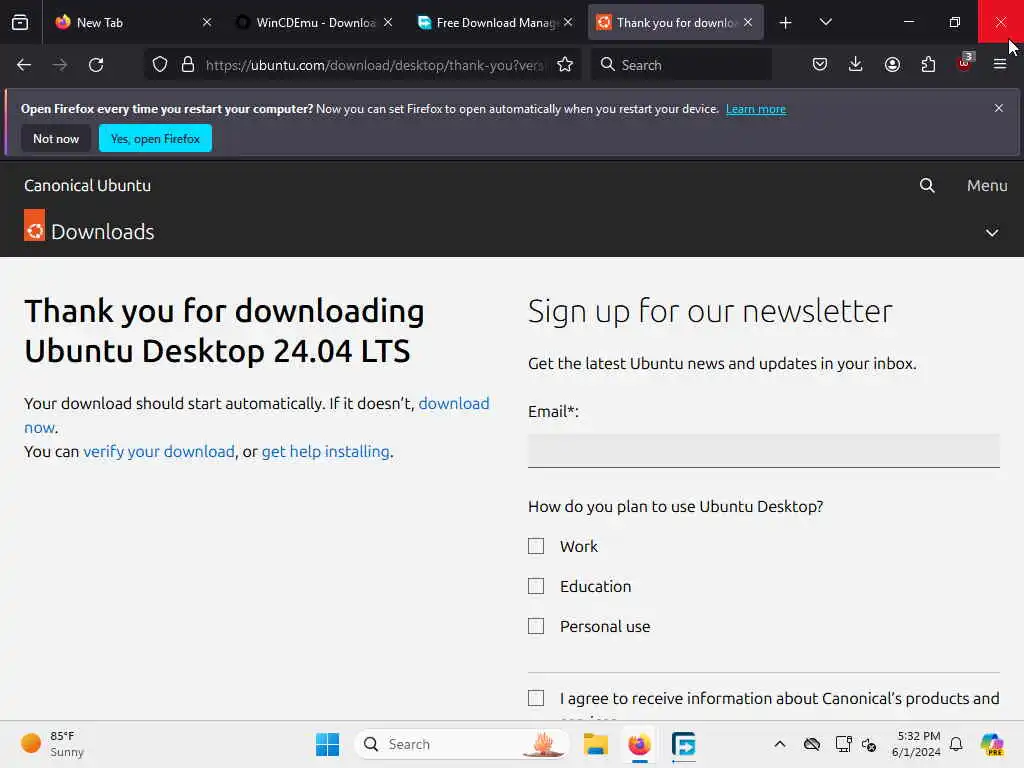Open the Firefox downloads panel
The width and height of the screenshot is (1024, 768).
pyautogui.click(x=856, y=65)
